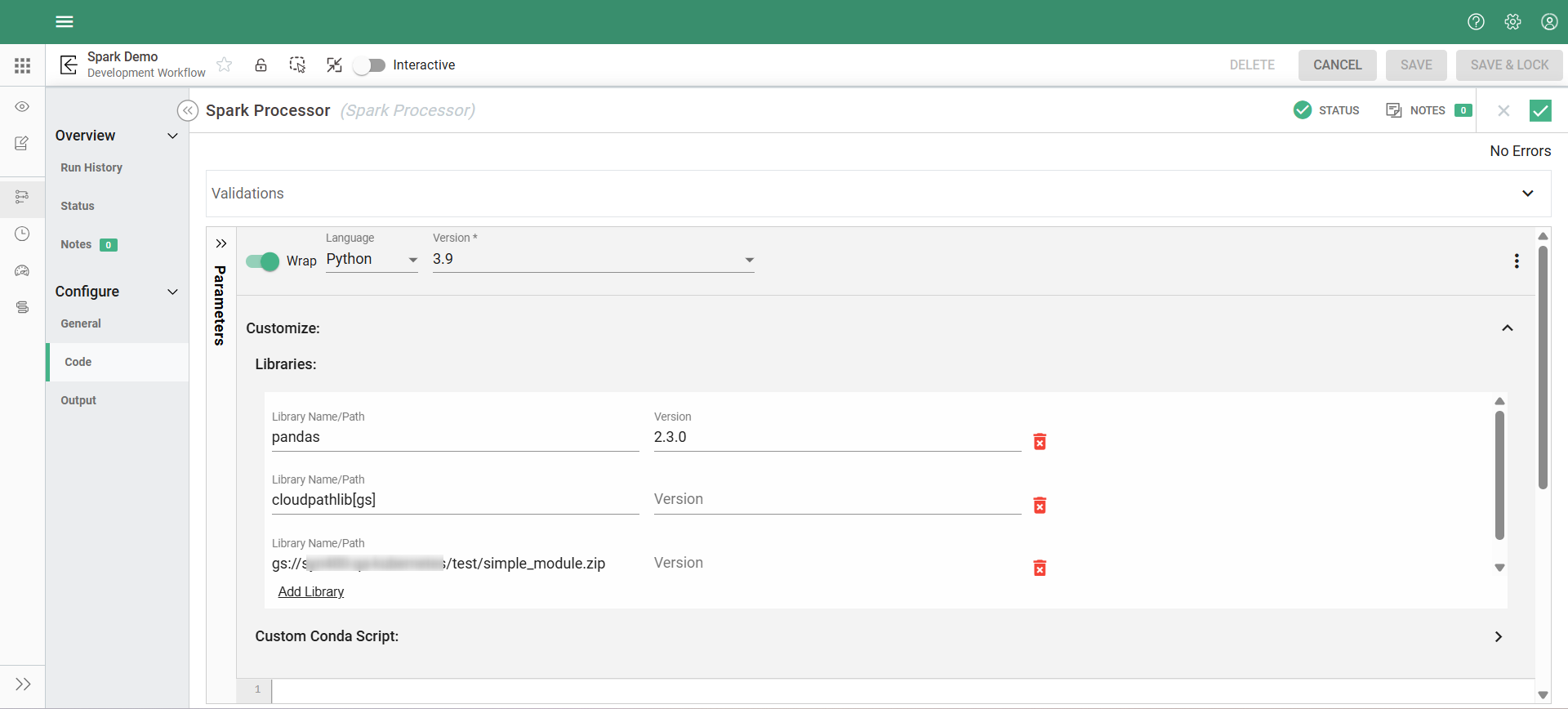1568x709 pixels.
Task: Open Run History in Overview section
Action: pyautogui.click(x=91, y=167)
